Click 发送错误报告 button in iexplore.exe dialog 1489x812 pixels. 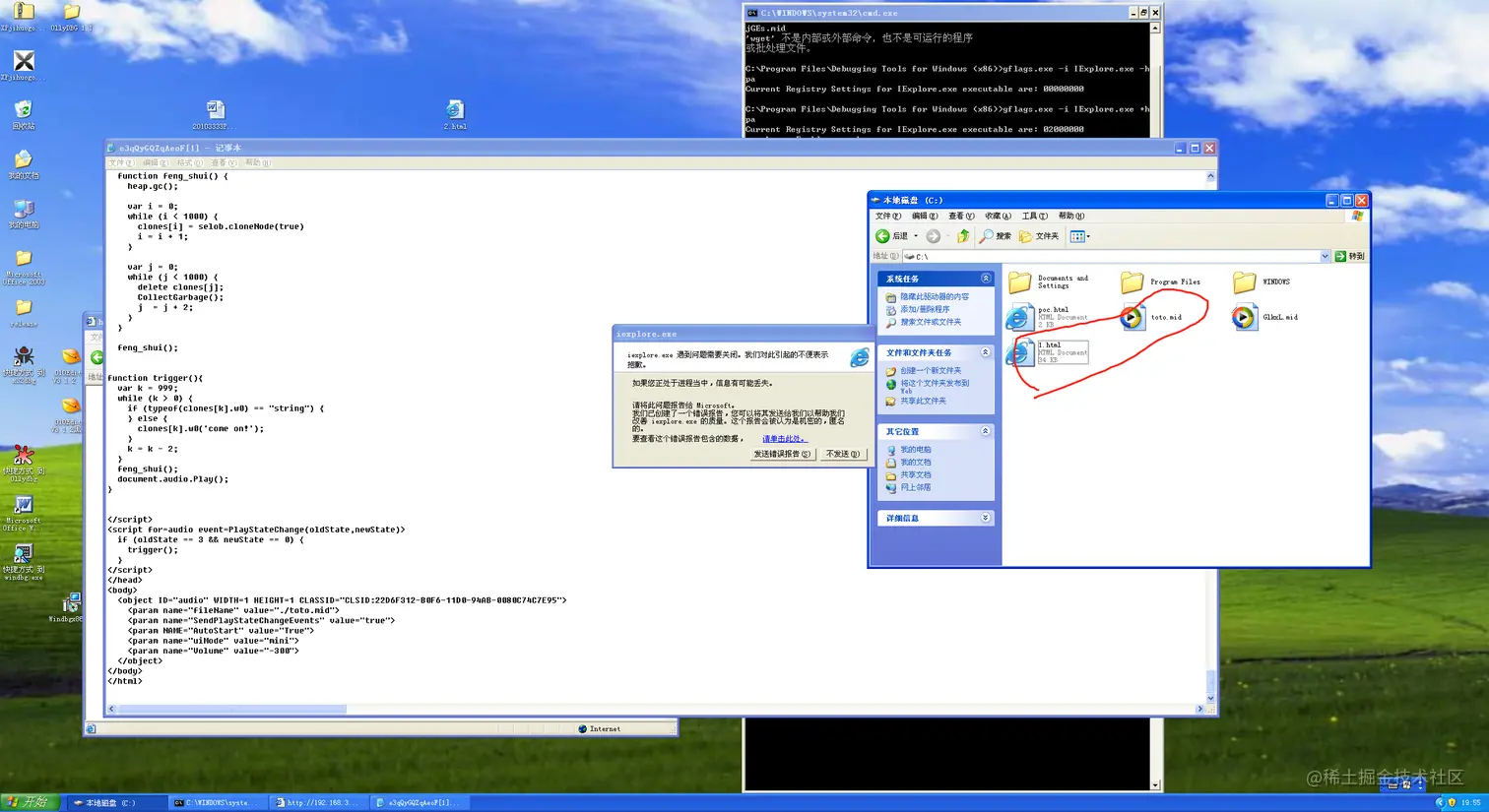click(x=783, y=454)
